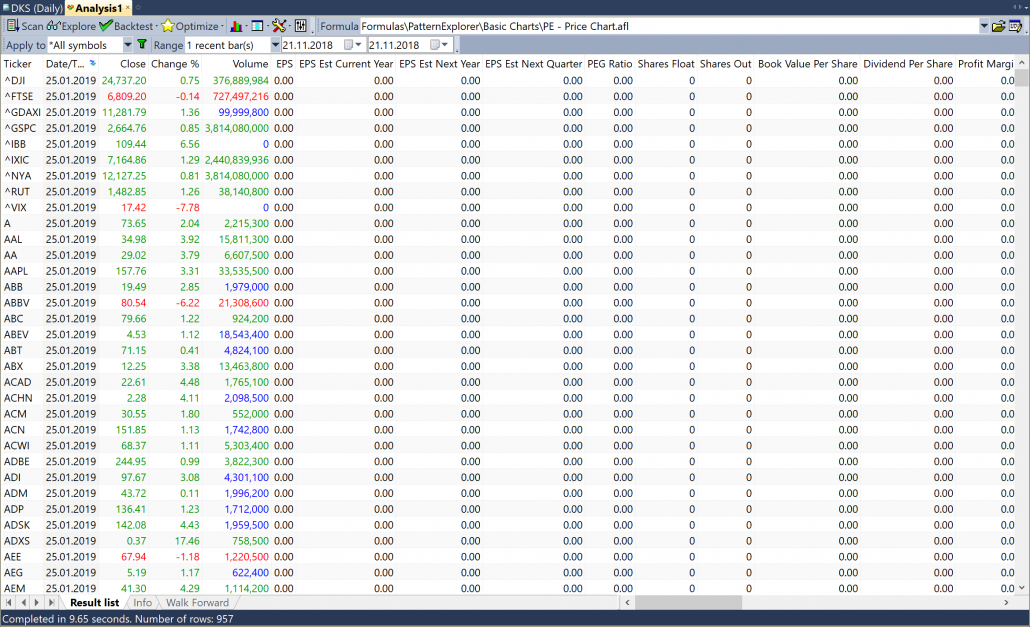Expand the Apply to symbols dropdown
Image resolution: width=1030 pixels, height=627 pixels.
[128, 45]
